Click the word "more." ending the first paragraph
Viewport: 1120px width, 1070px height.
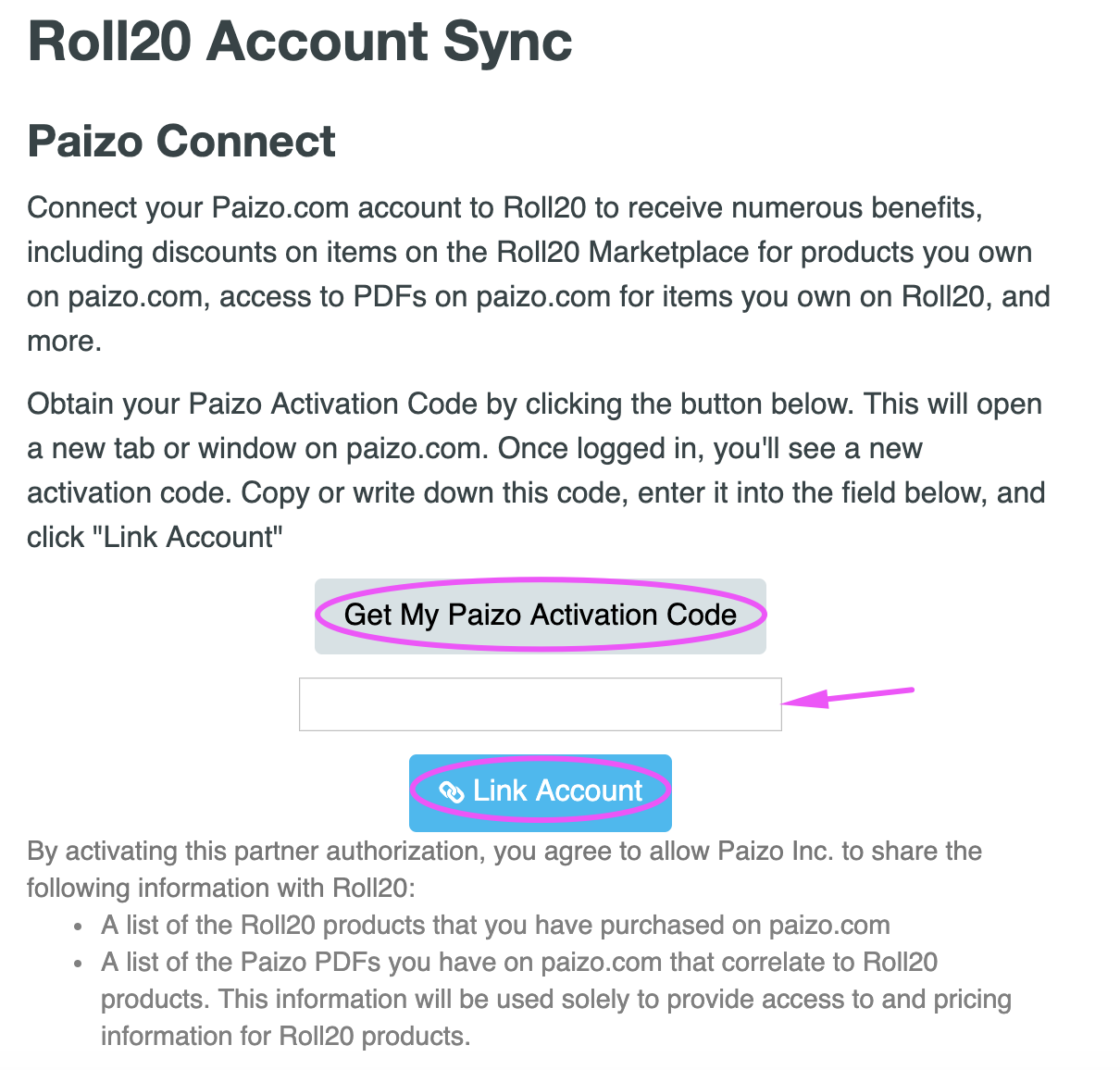pos(64,342)
